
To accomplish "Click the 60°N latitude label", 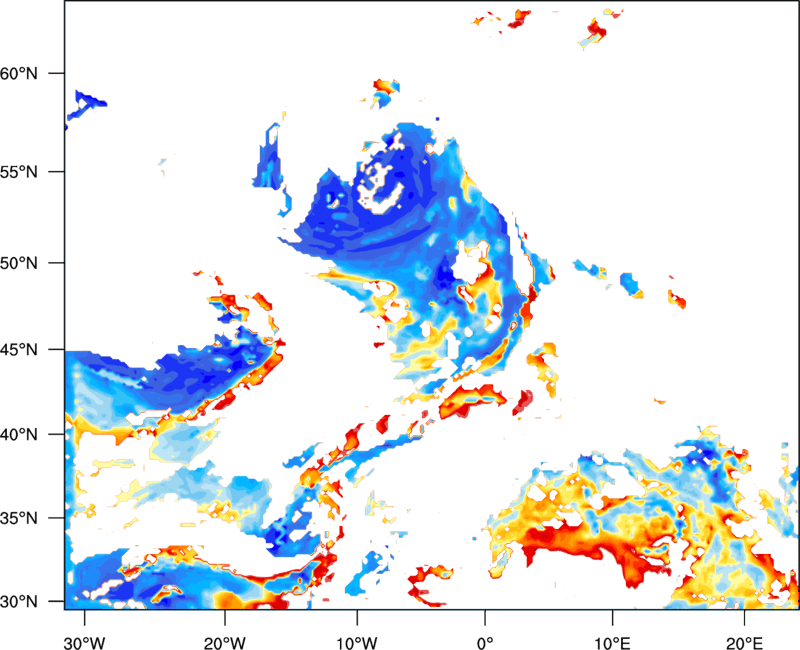I will [19, 73].
